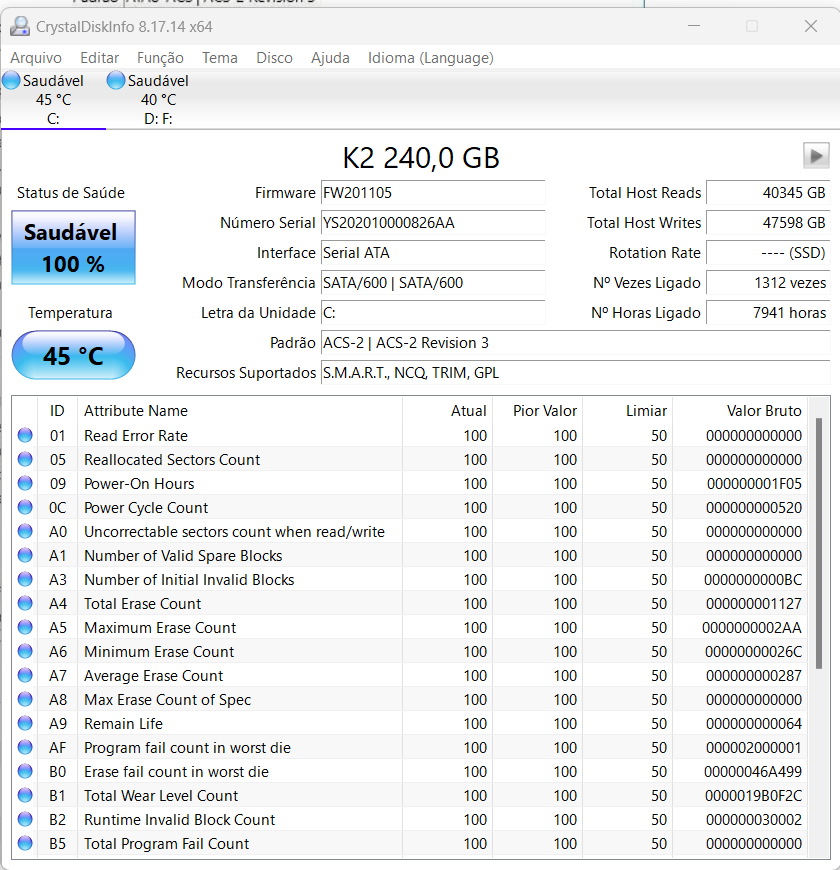Open the Disco menu
The width and height of the screenshot is (840, 870).
274,58
